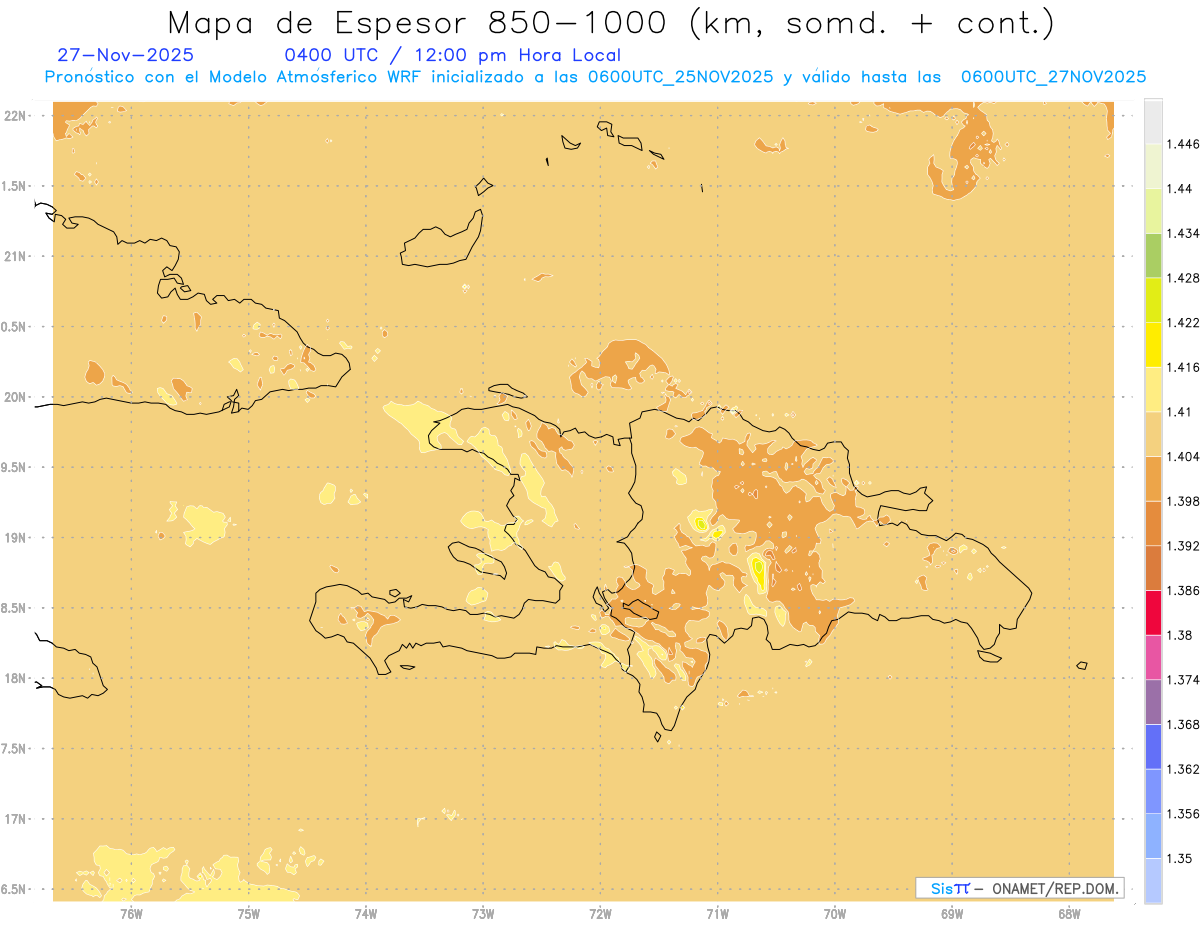Pick the blue swatch between 1.362 and 1.368
The height and width of the screenshot is (927, 1200).
point(1153,747)
